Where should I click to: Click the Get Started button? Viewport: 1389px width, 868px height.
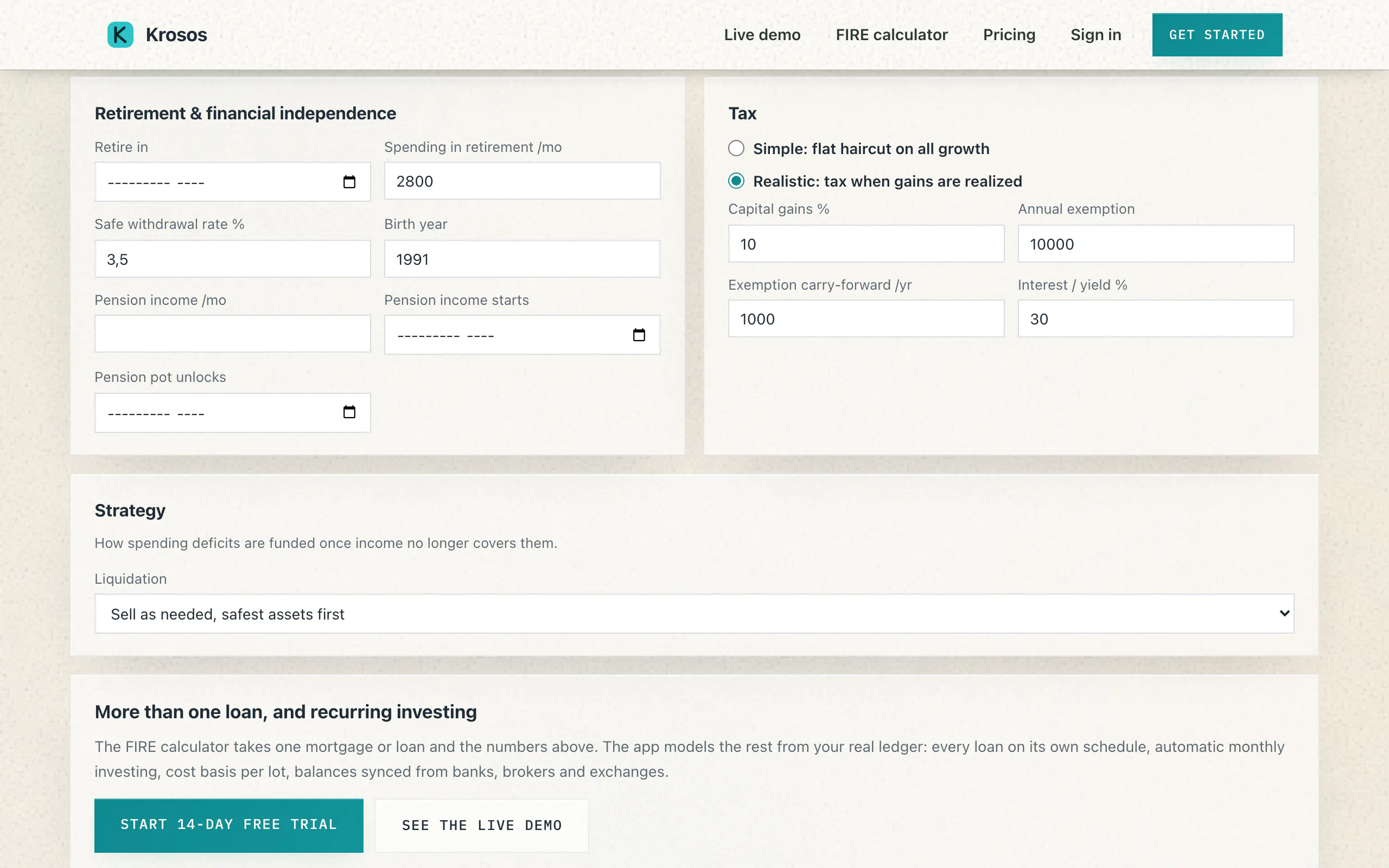(1217, 34)
